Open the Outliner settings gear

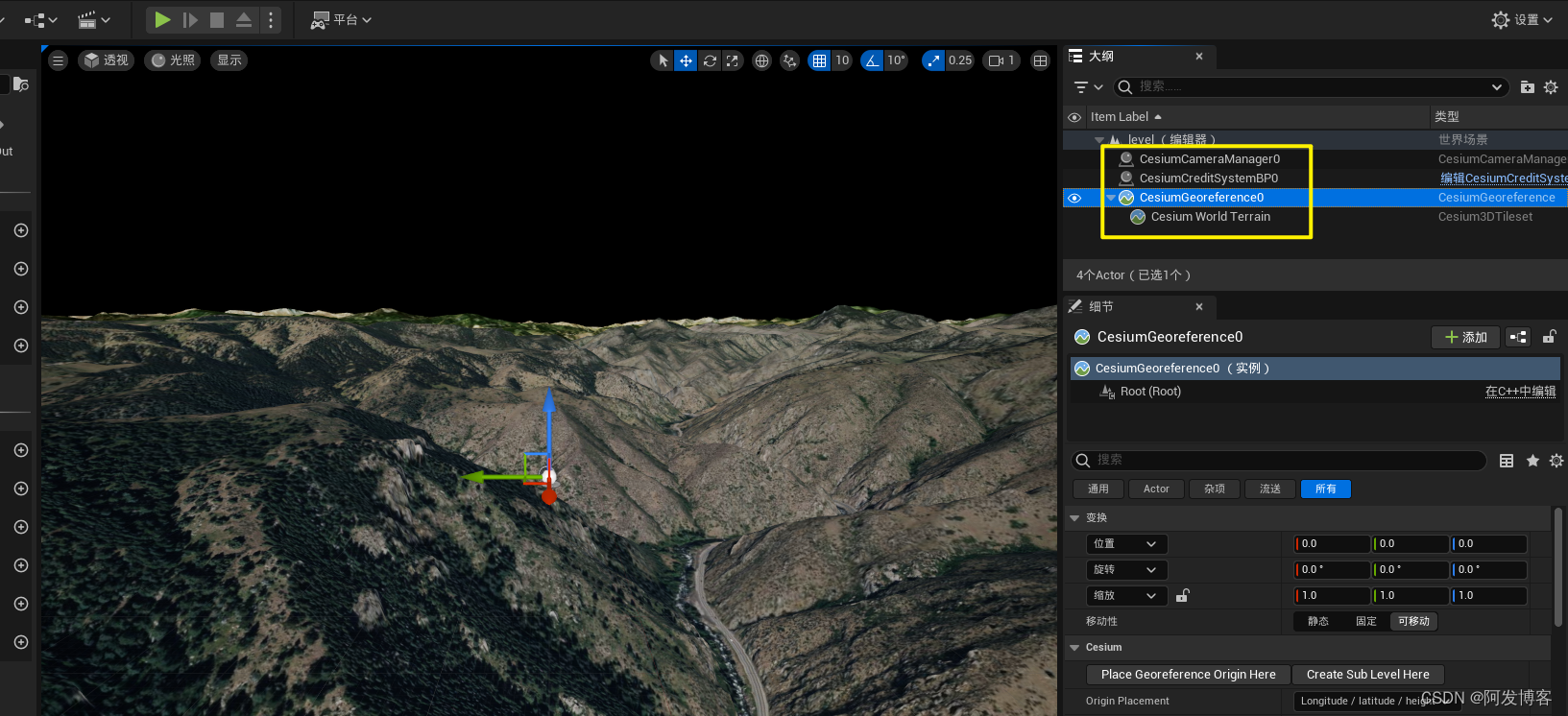coord(1551,87)
